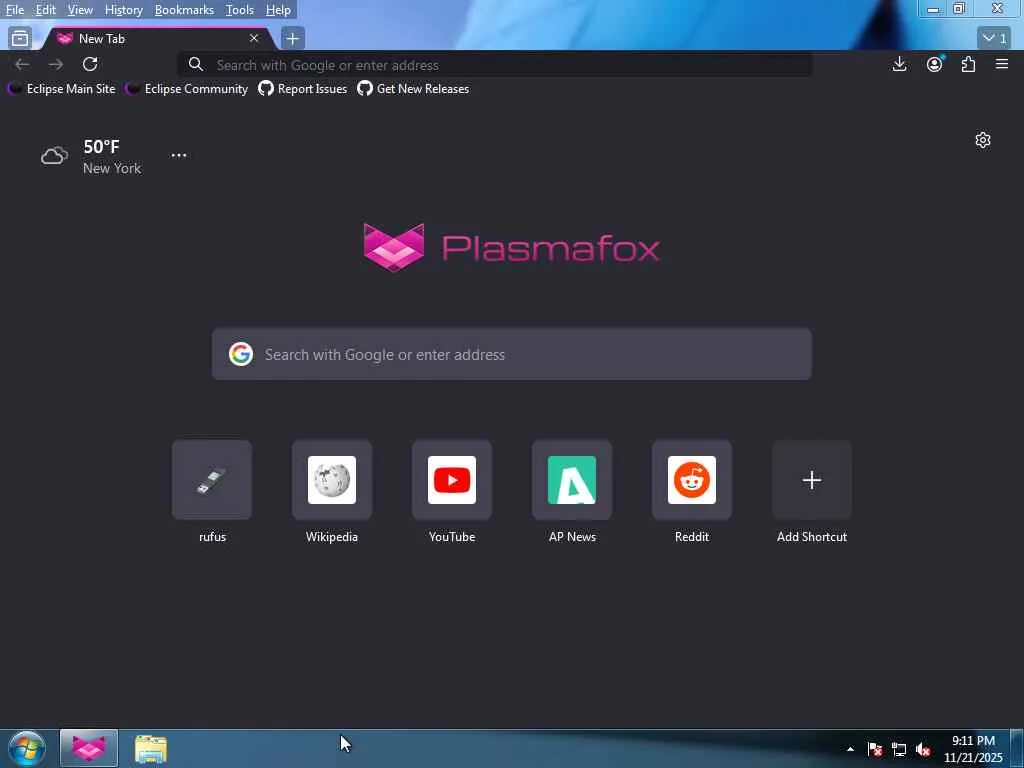1024x768 pixels.
Task: Open the tab overview icon left of tabs
Action: pyautogui.click(x=20, y=39)
